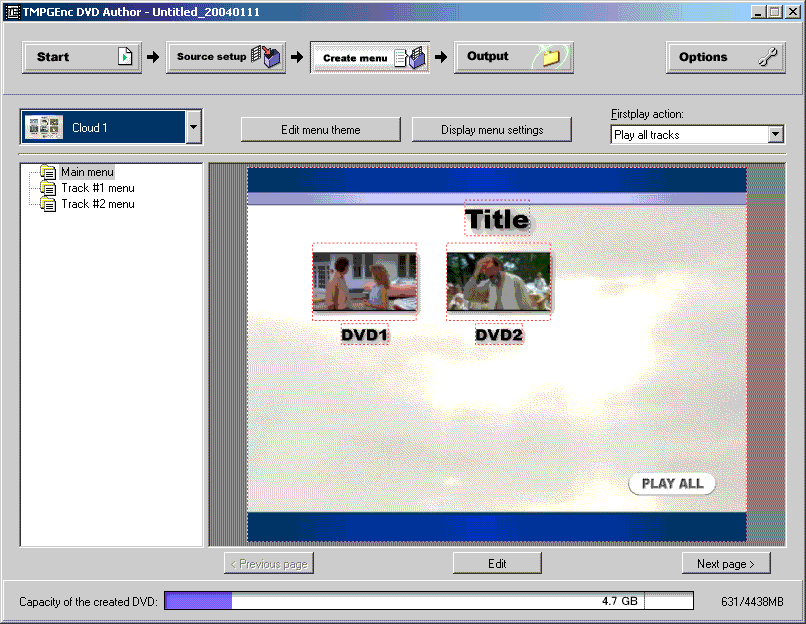The image size is (806, 624).
Task: Click the wrench icon on Options
Action: point(767,57)
